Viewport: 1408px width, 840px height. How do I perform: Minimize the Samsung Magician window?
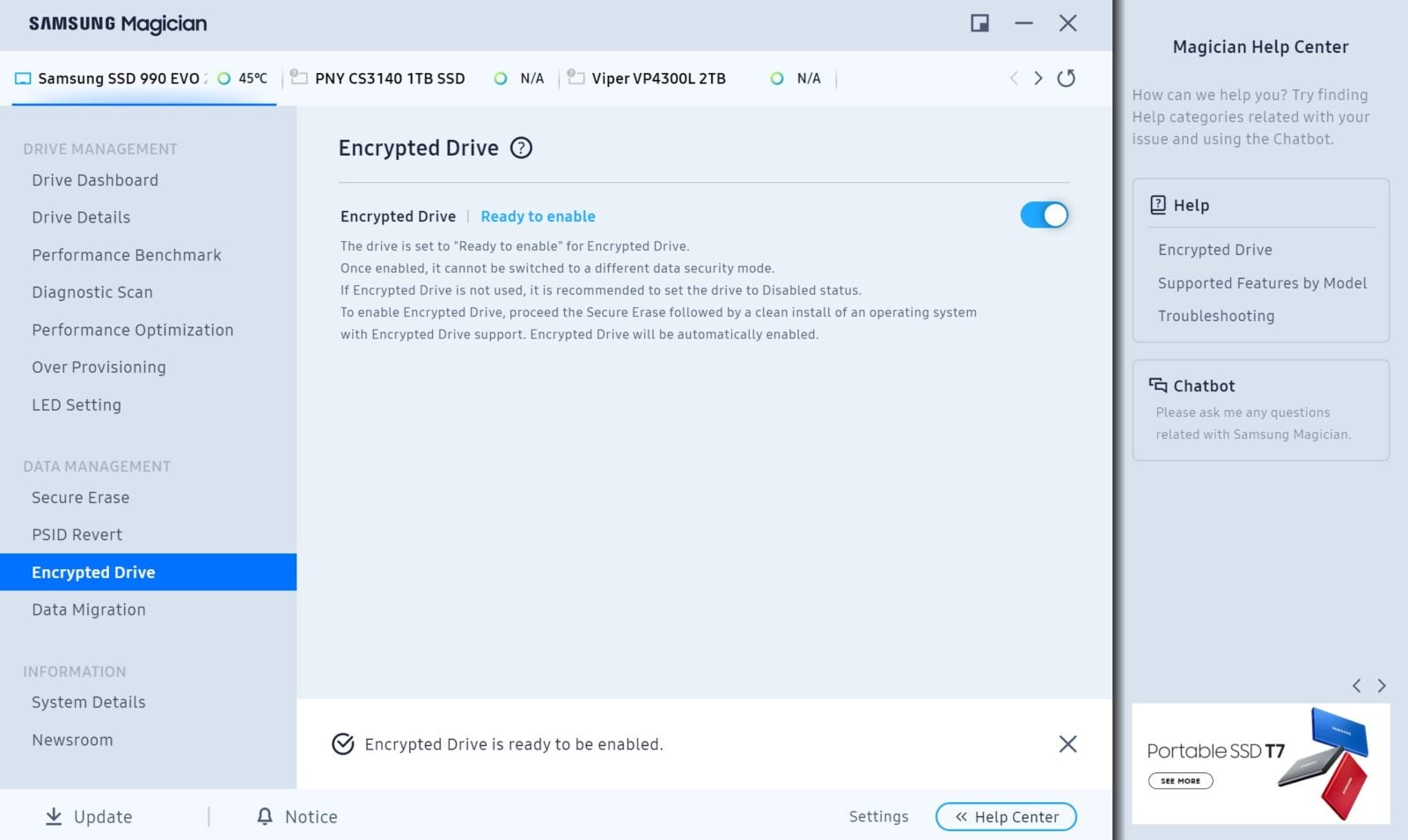coord(1023,23)
